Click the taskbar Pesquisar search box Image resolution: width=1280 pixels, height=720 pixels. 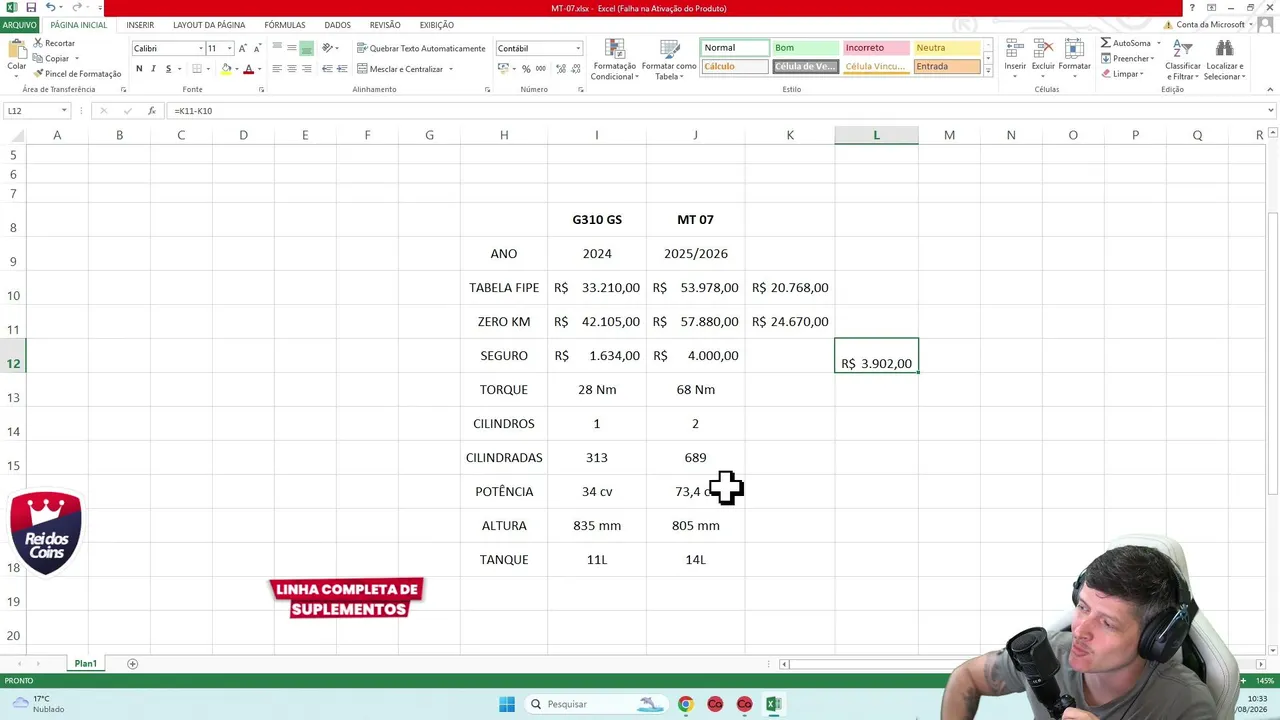pyautogui.click(x=597, y=704)
